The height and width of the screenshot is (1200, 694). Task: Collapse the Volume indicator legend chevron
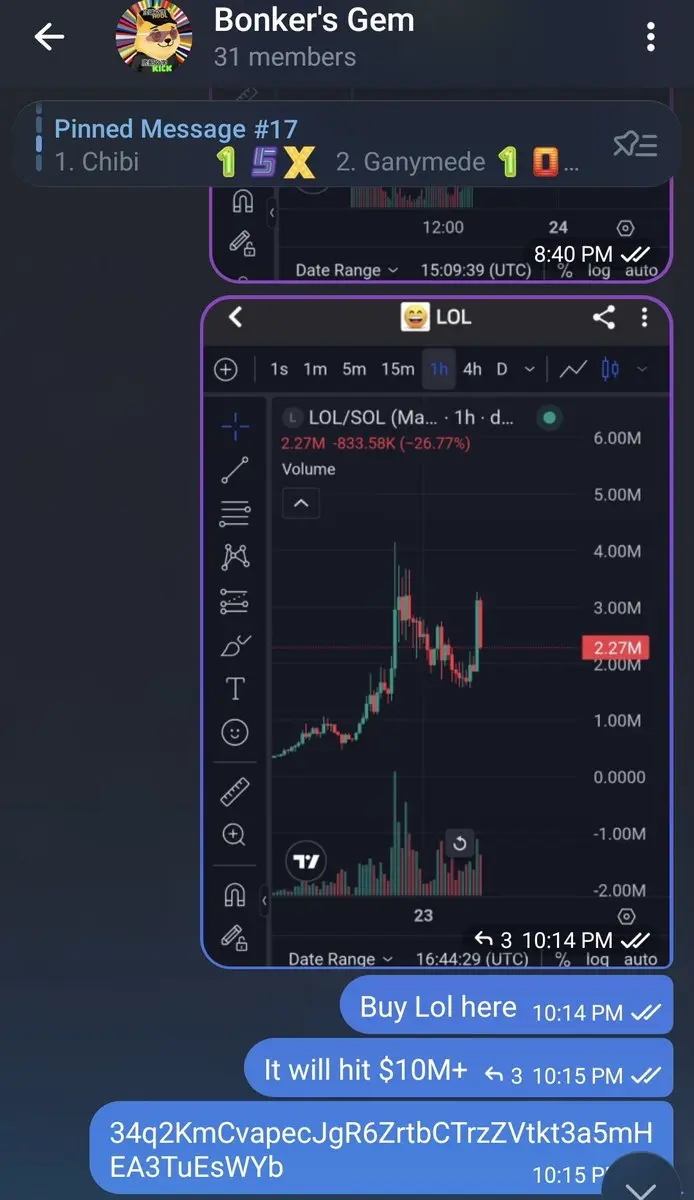pos(301,503)
